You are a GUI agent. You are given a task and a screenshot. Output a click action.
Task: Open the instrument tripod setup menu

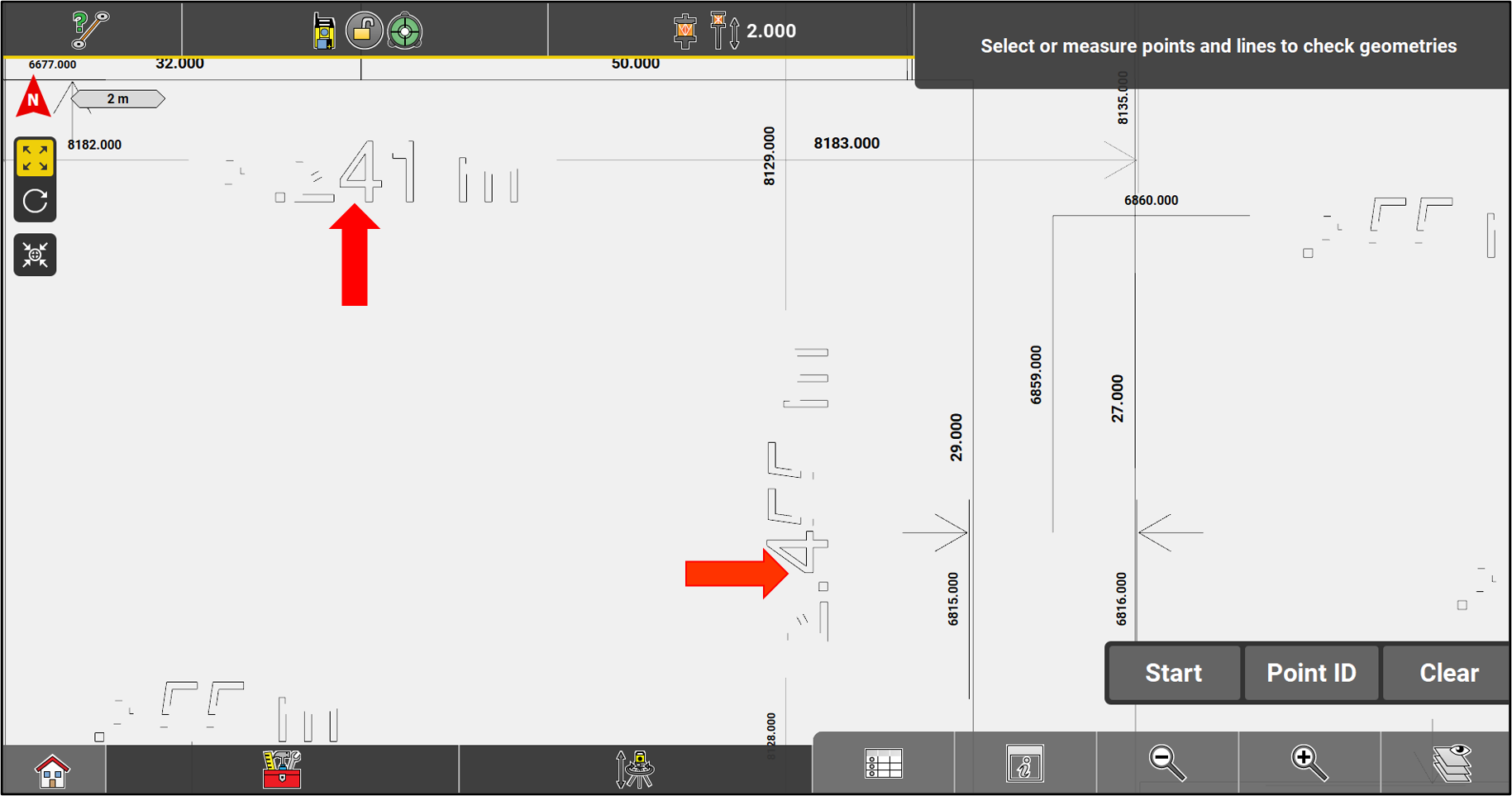(x=635, y=769)
